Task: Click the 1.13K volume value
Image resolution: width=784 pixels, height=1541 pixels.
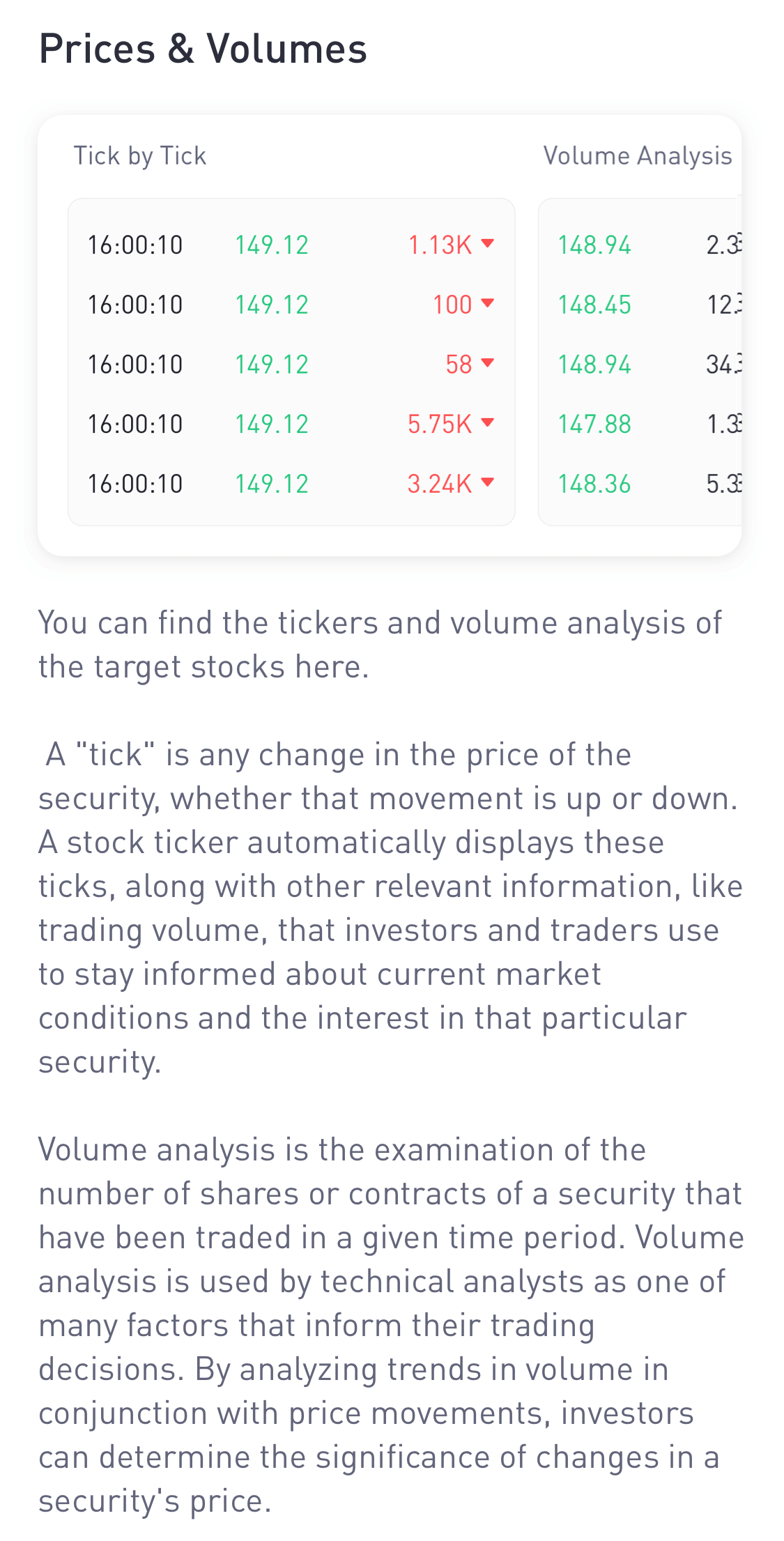Action: (440, 245)
